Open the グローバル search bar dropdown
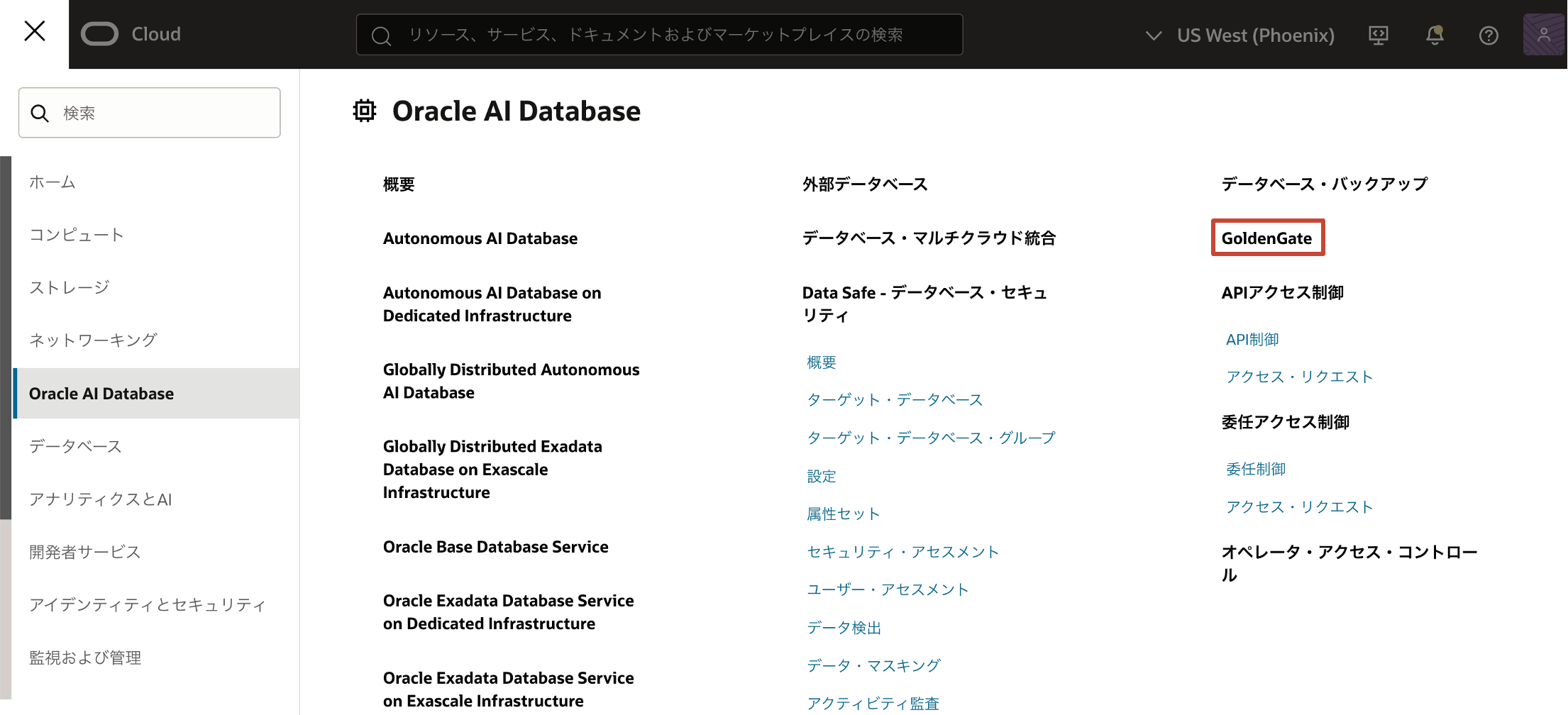 pyautogui.click(x=658, y=34)
